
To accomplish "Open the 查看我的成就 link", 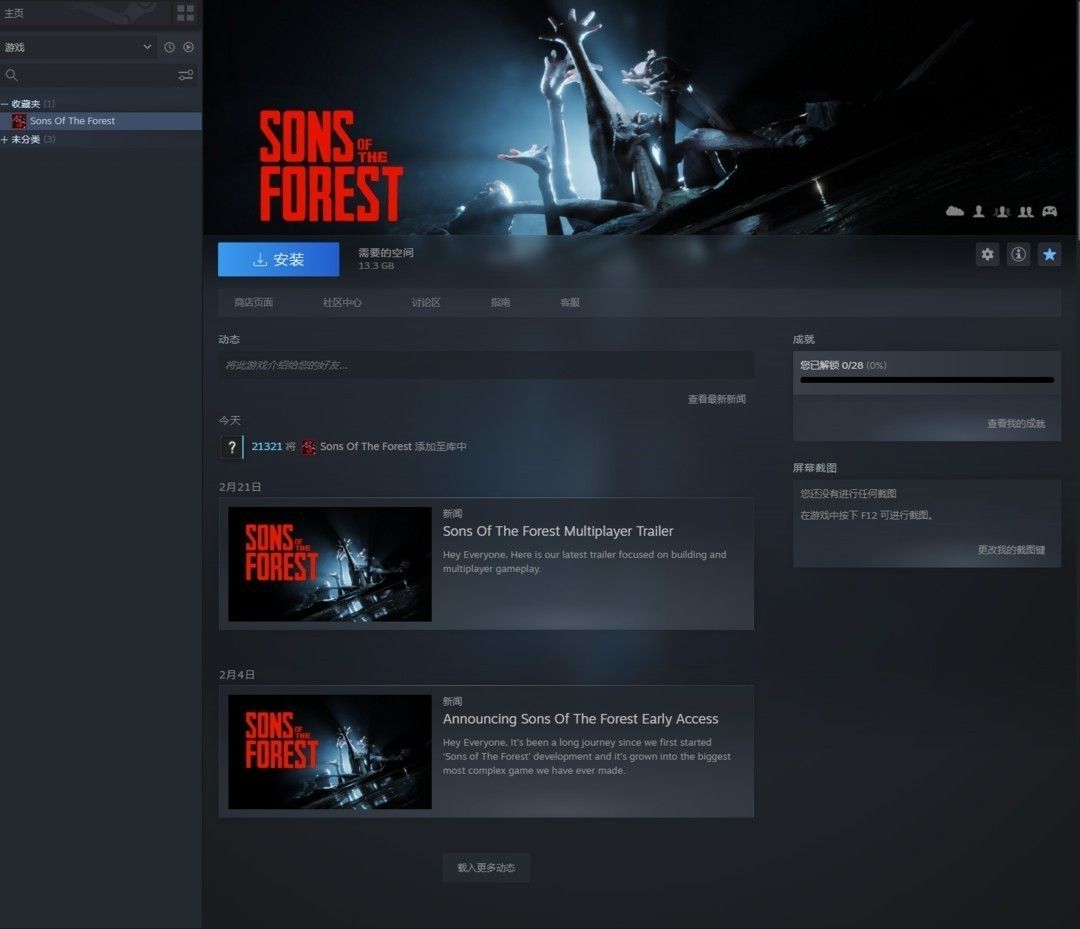I will [x=1015, y=424].
